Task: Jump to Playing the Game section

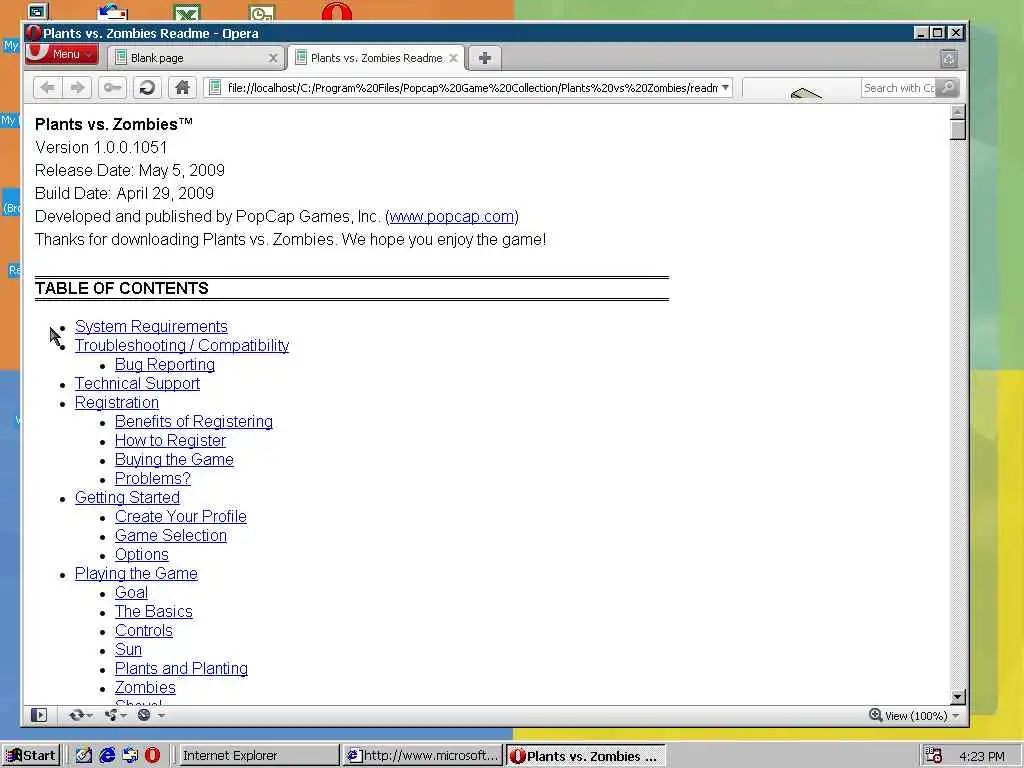Action: coord(136,573)
